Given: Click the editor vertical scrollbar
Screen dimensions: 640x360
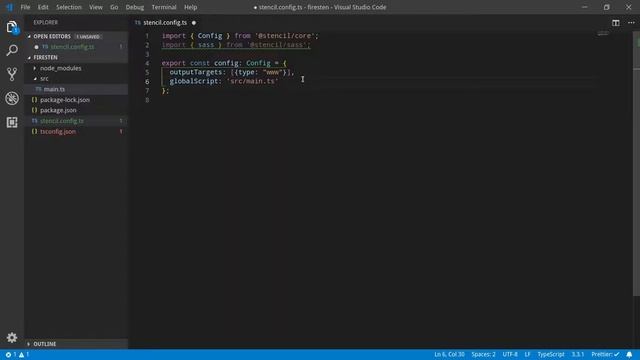Looking at the screenshot, I should 636,163.
